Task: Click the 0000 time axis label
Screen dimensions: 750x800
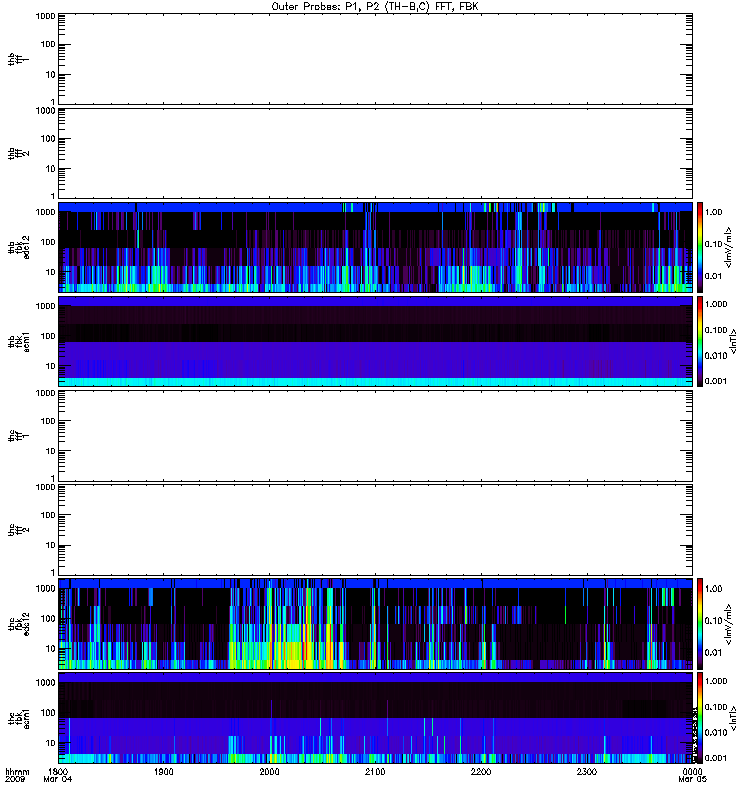Action: 692,771
